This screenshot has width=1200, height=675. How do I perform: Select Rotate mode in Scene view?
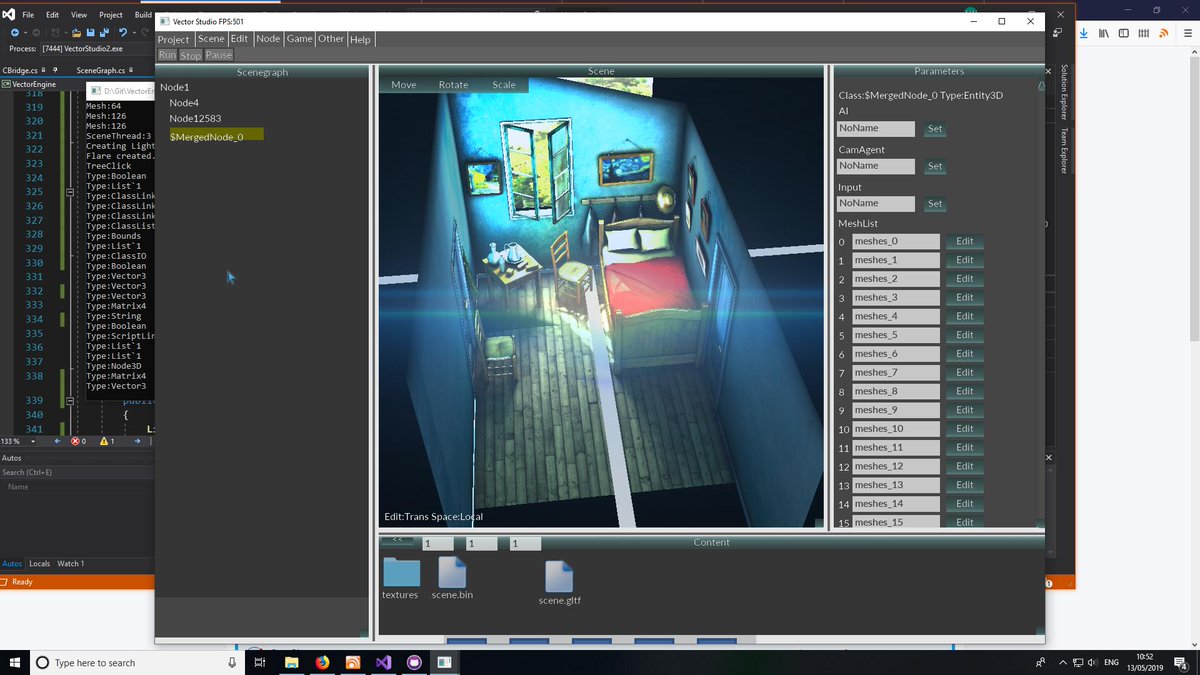453,85
